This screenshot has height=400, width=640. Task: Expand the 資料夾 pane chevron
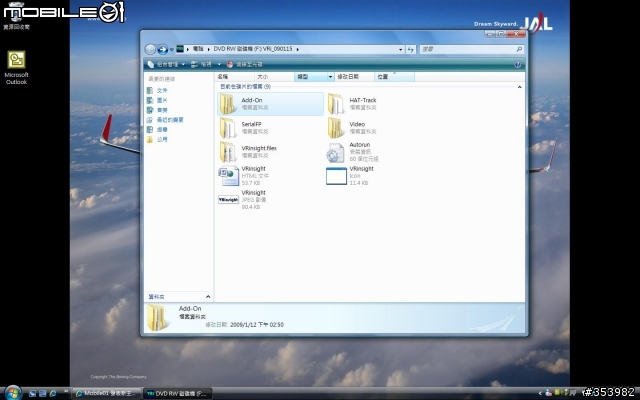click(x=208, y=297)
